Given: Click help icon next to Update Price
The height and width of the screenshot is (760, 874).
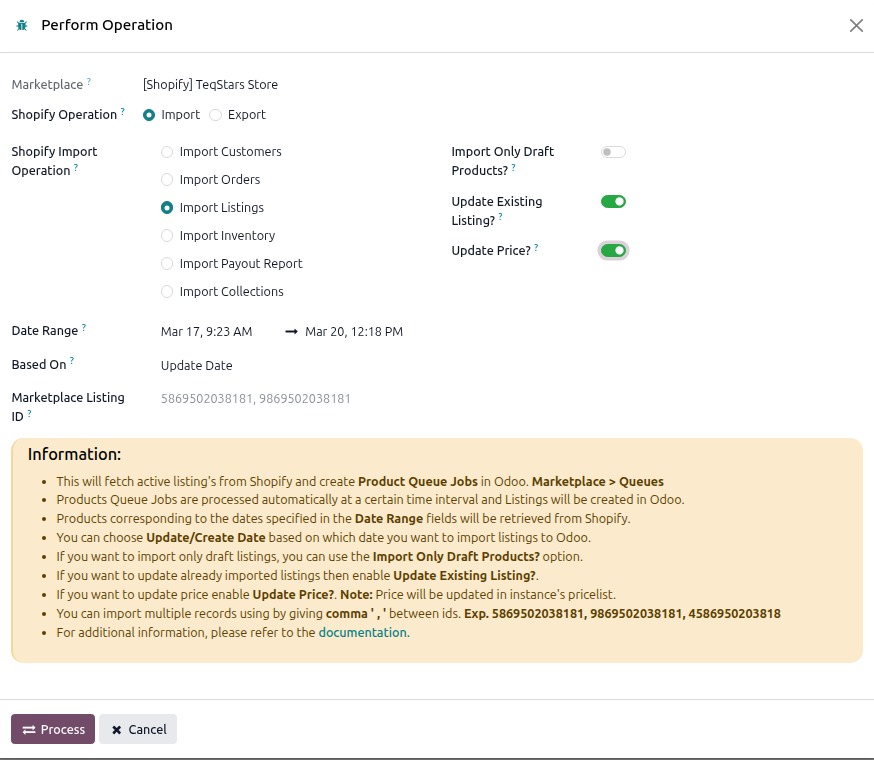Looking at the screenshot, I should coord(536,248).
